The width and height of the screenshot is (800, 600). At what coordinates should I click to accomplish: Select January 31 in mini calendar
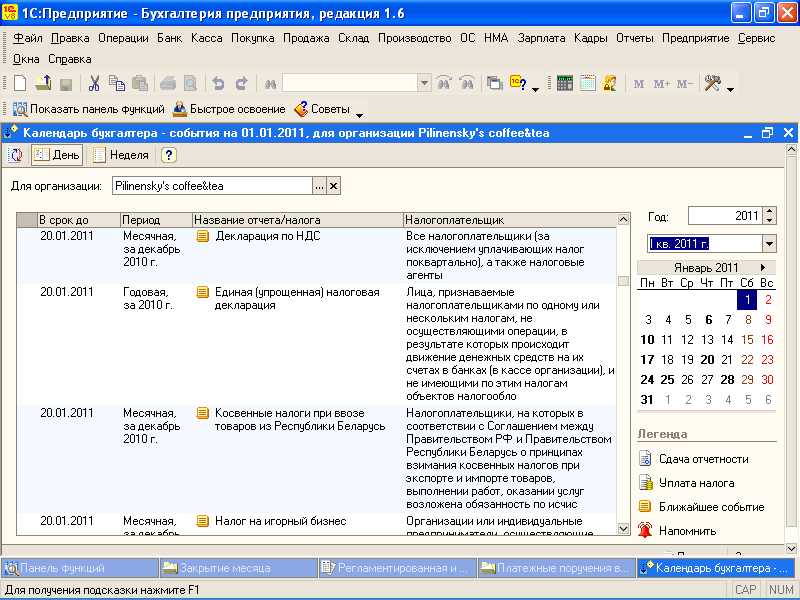[x=647, y=399]
